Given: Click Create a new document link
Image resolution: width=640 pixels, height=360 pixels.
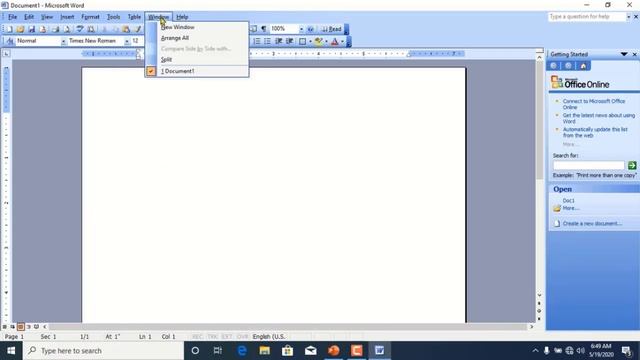Looking at the screenshot, I should point(592,224).
